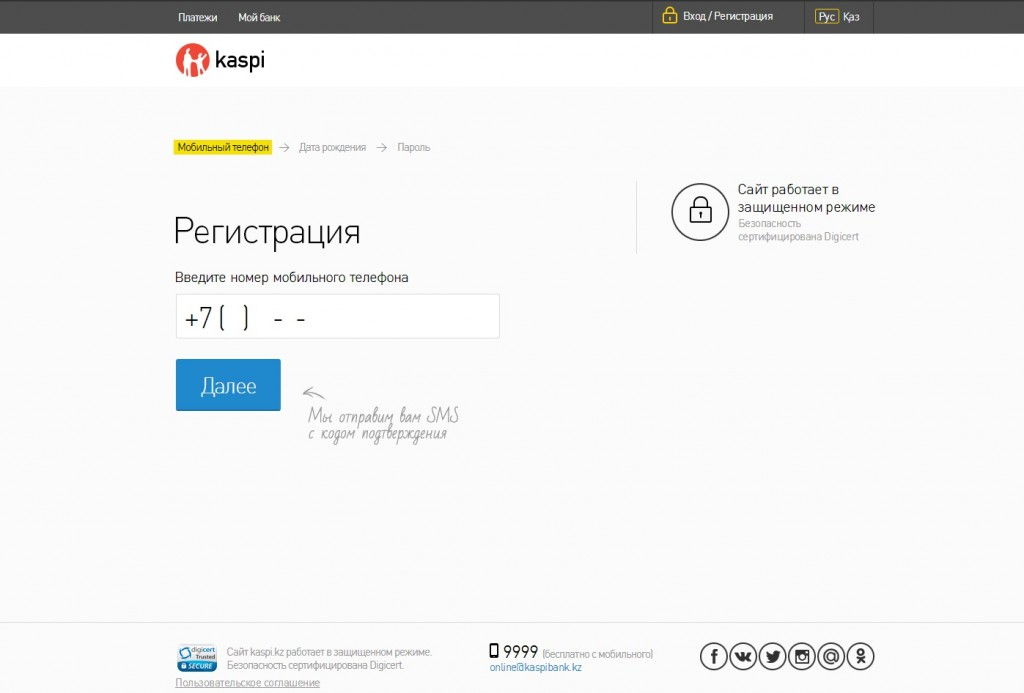Open the Мой банк menu
This screenshot has height=693, width=1024.
click(x=259, y=17)
